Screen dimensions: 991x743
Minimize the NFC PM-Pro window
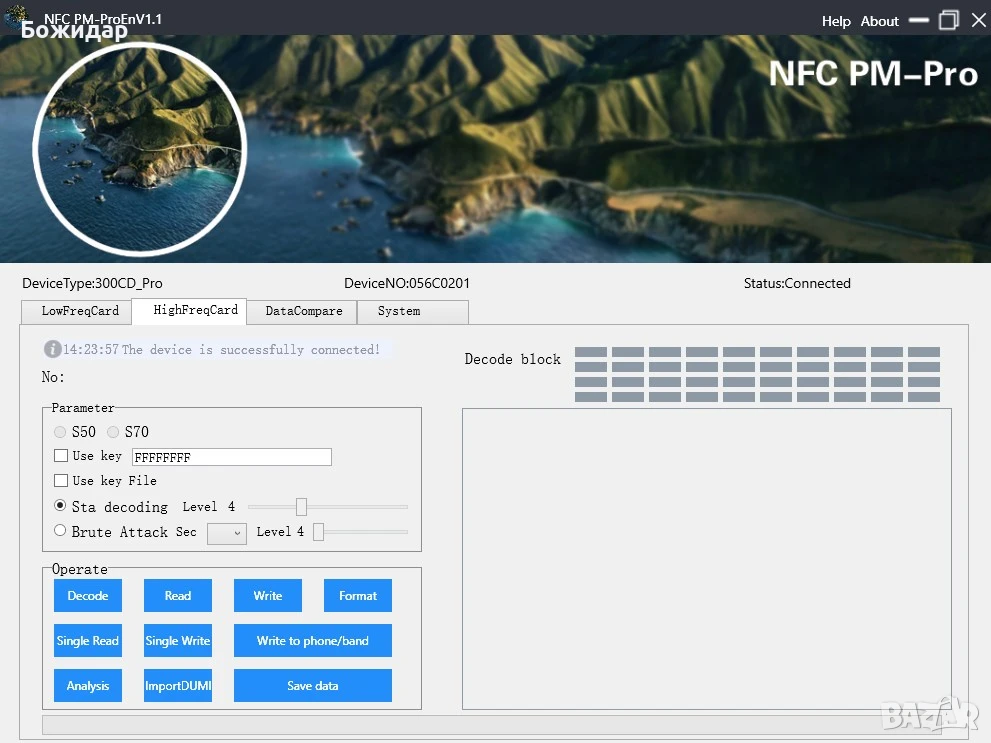click(918, 20)
